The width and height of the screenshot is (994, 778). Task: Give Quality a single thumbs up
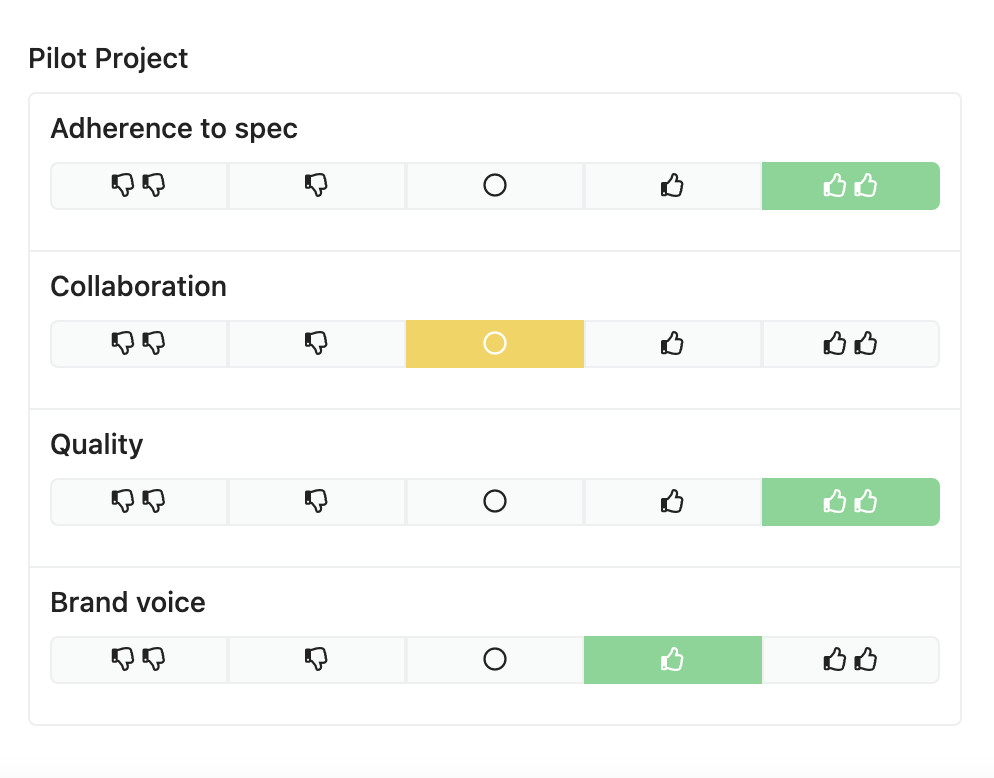(673, 502)
